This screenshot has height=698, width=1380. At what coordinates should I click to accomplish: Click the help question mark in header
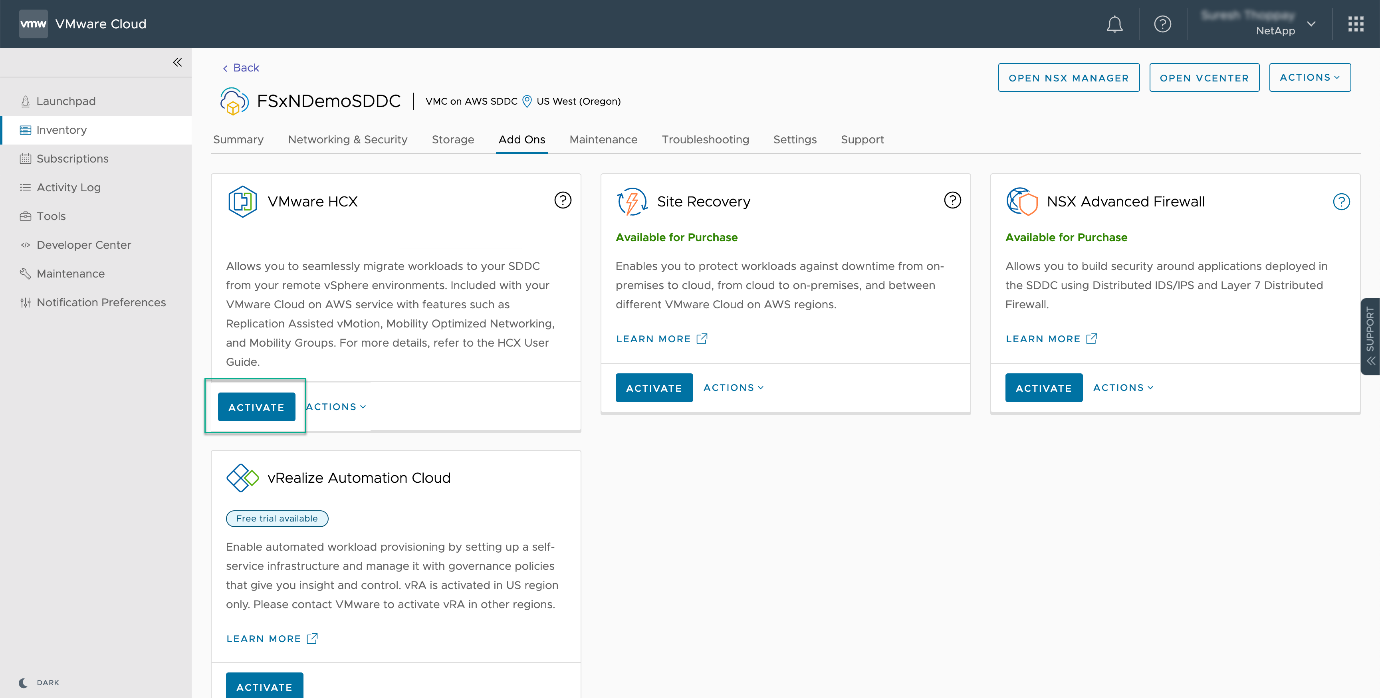coord(1162,24)
